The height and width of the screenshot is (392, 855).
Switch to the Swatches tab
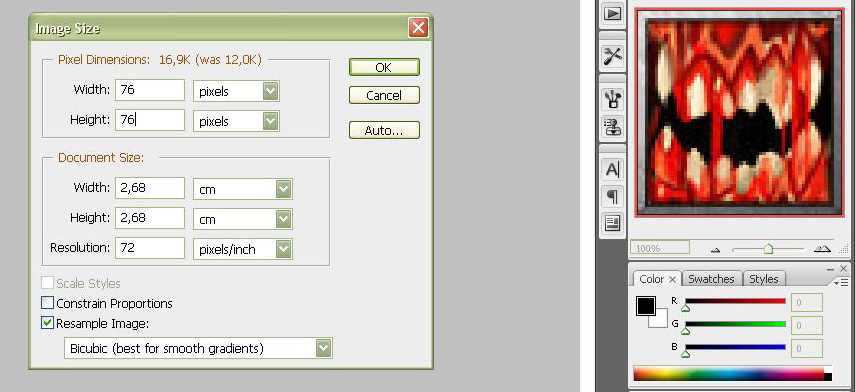(x=711, y=279)
